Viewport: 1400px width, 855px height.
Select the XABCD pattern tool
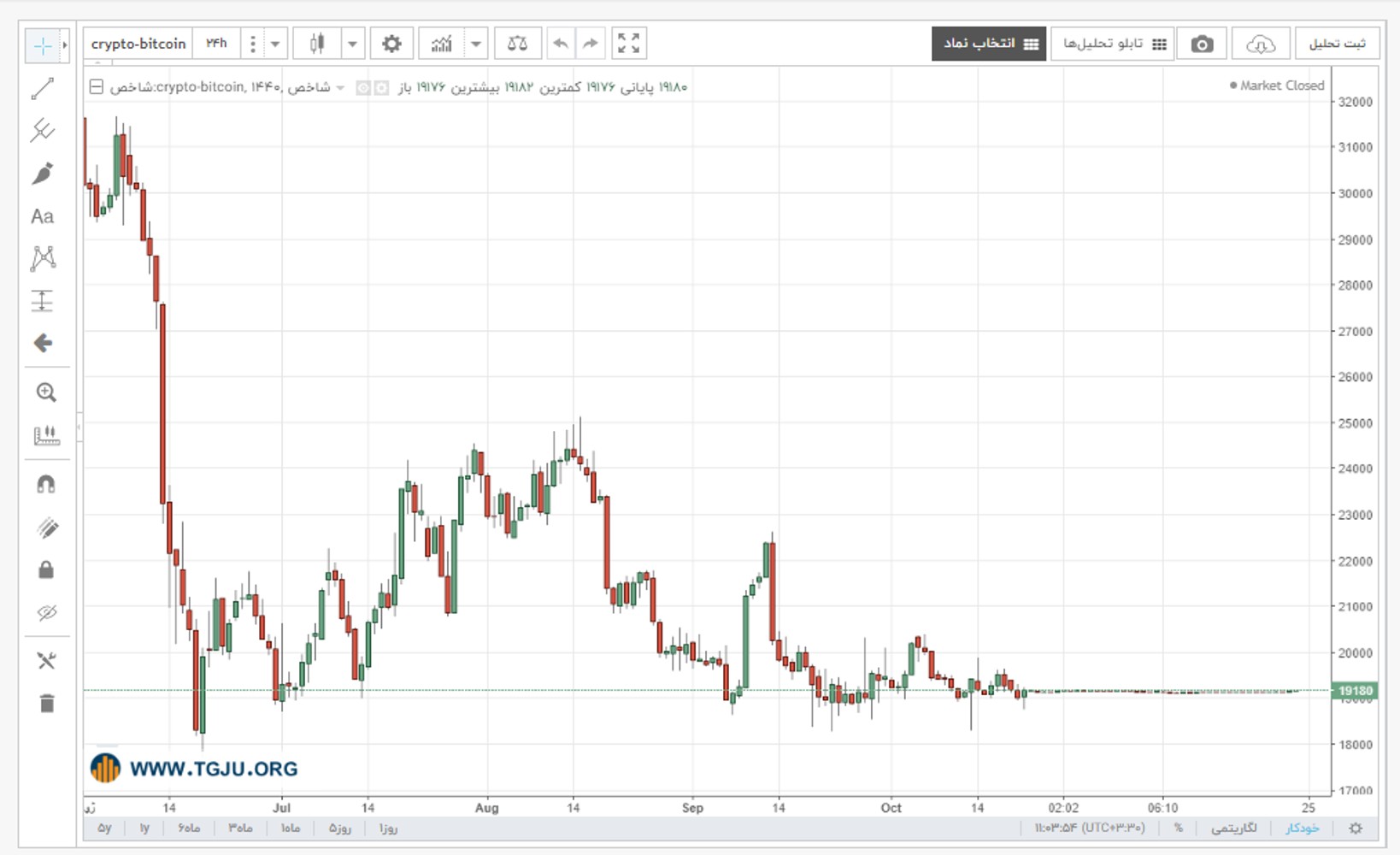click(x=43, y=258)
